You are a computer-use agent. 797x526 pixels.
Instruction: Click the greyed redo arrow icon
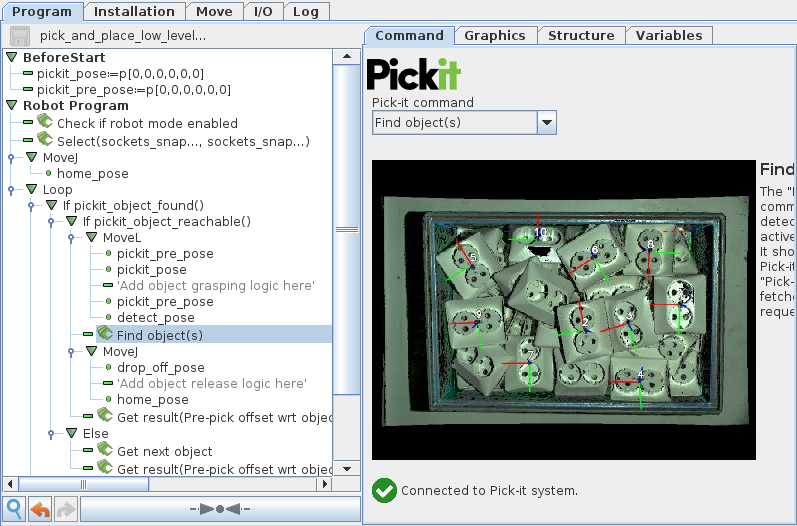pos(66,509)
